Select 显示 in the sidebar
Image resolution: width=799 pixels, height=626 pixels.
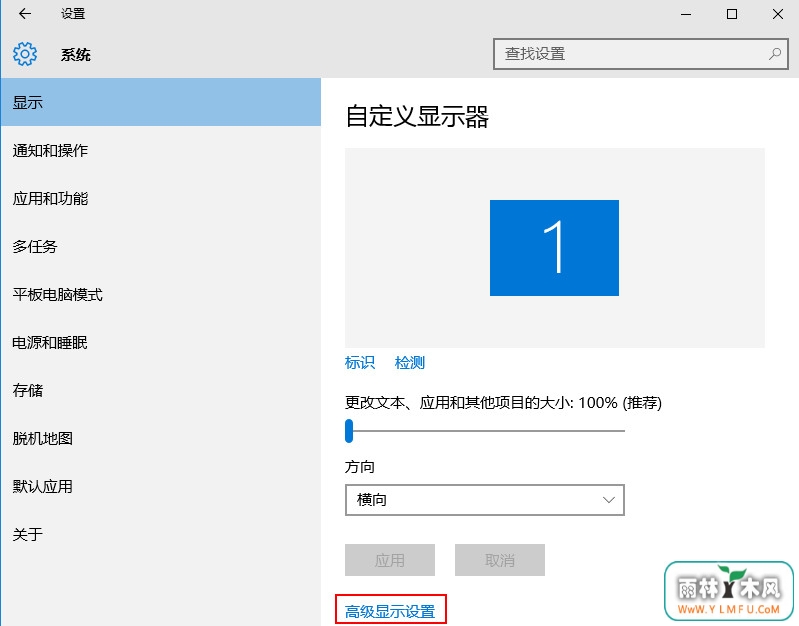click(x=161, y=102)
